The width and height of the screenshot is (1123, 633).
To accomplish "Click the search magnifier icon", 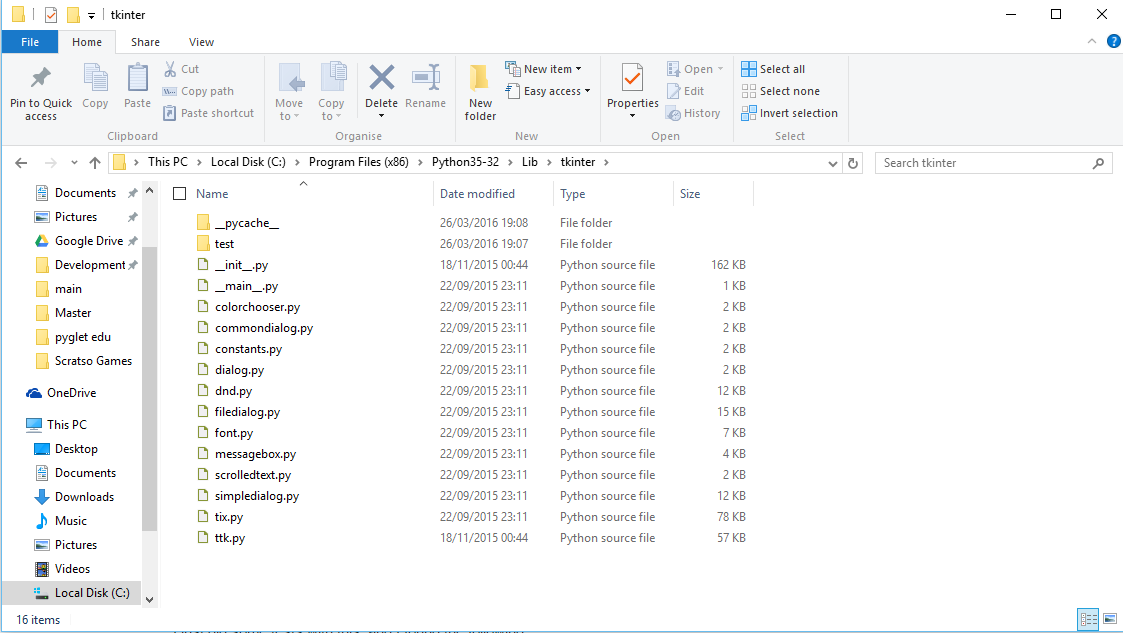I will pyautogui.click(x=1099, y=163).
